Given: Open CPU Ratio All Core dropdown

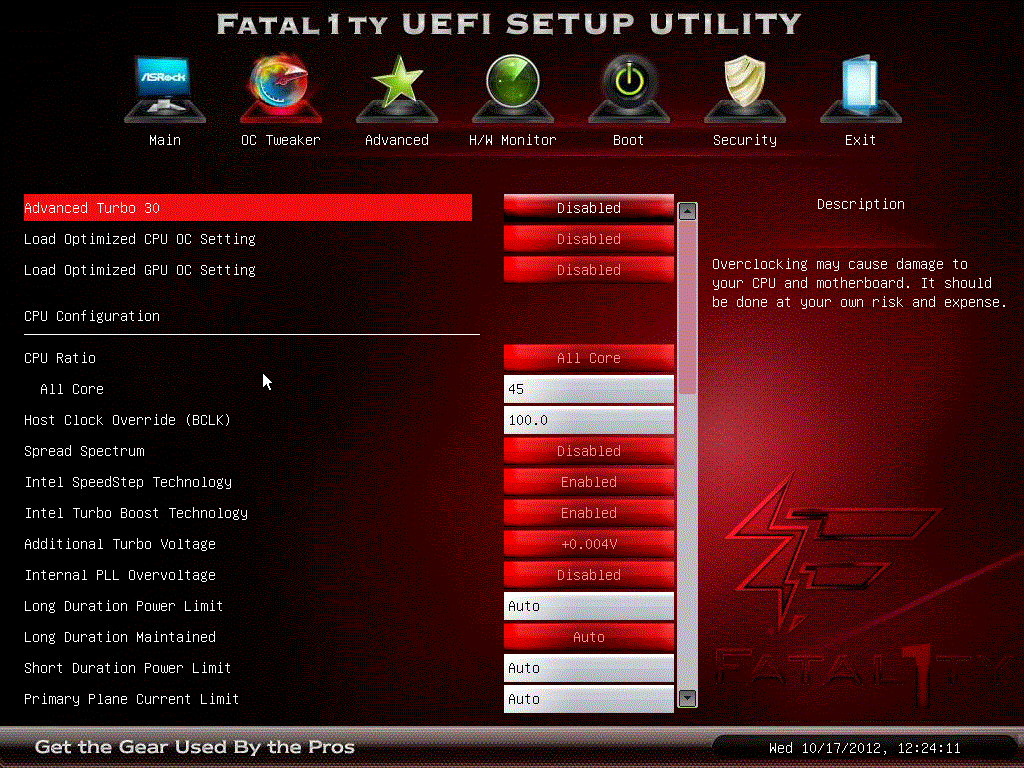Looking at the screenshot, I should coord(588,358).
